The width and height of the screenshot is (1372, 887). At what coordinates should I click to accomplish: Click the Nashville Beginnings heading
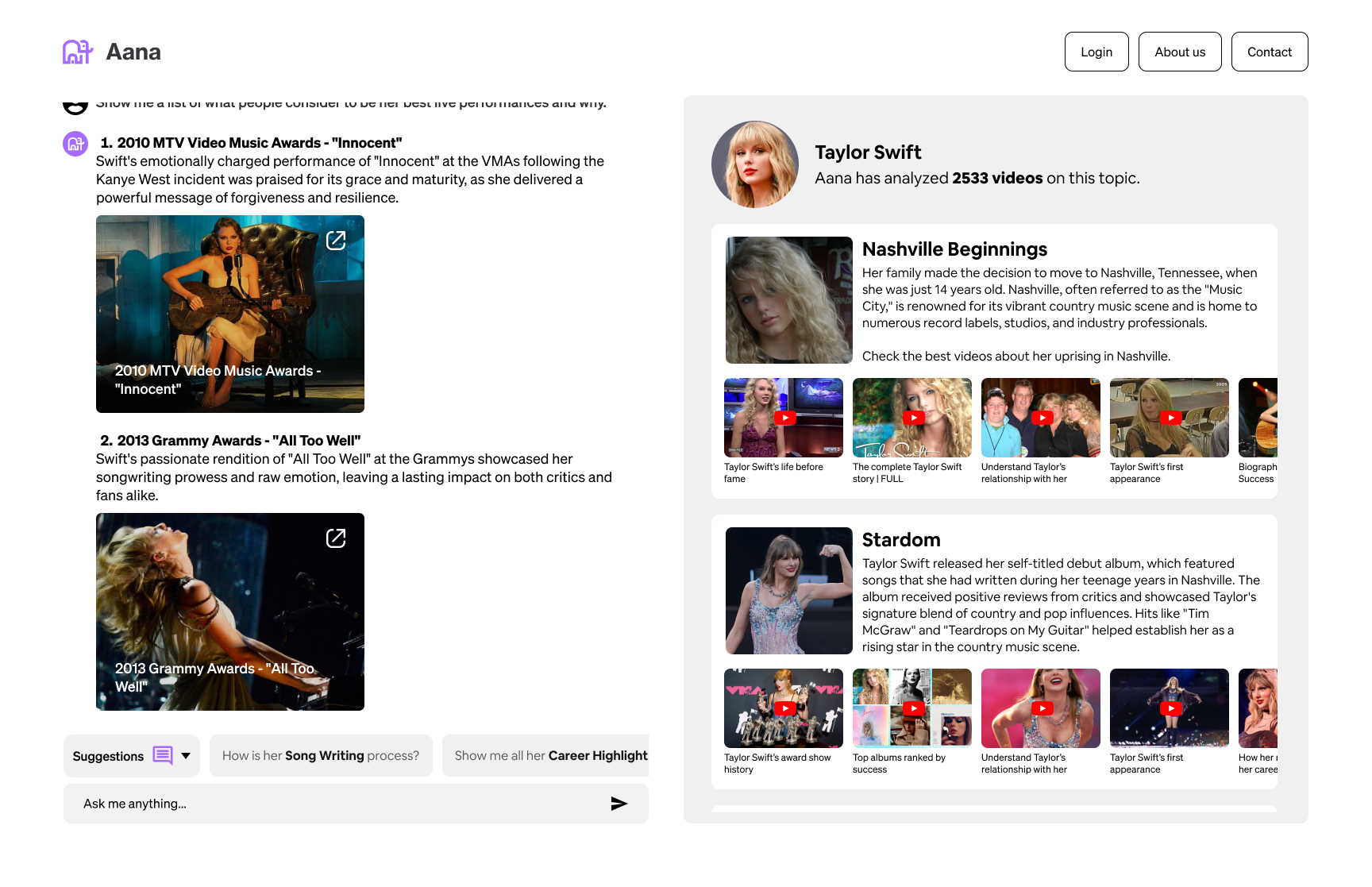pyautogui.click(x=954, y=249)
